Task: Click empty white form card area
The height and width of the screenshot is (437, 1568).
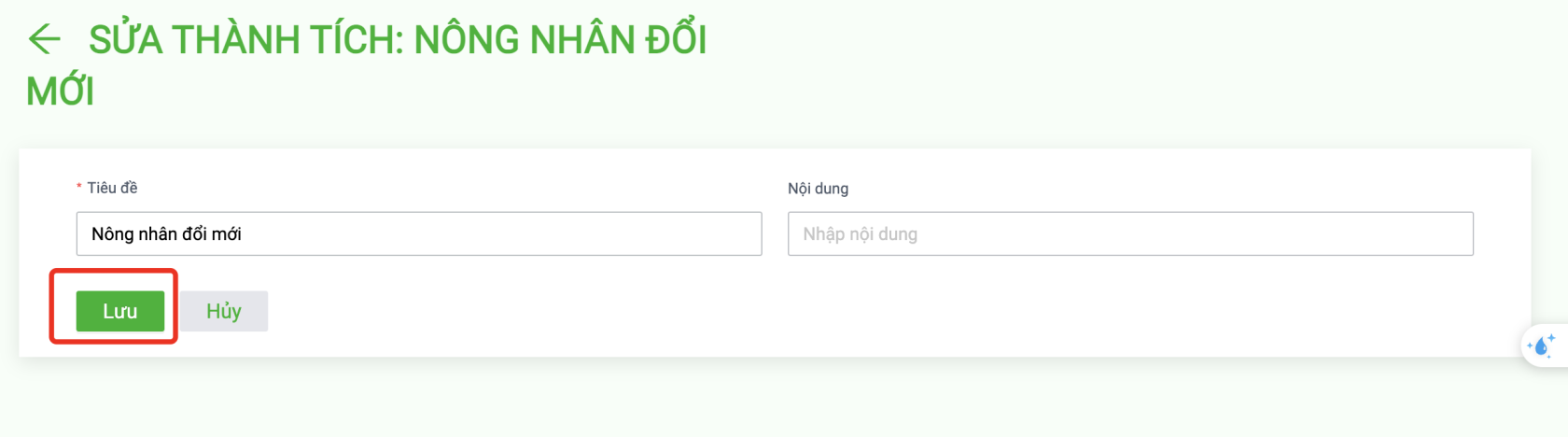Action: click(x=840, y=313)
